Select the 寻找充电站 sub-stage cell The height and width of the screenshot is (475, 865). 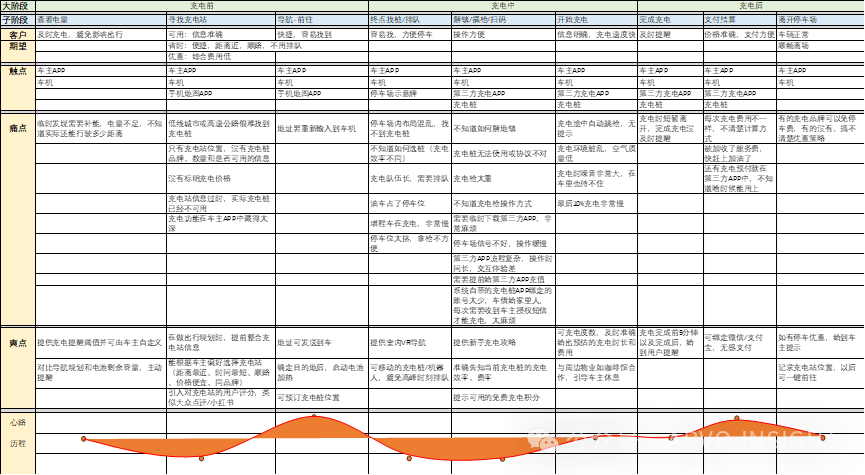(220, 19)
